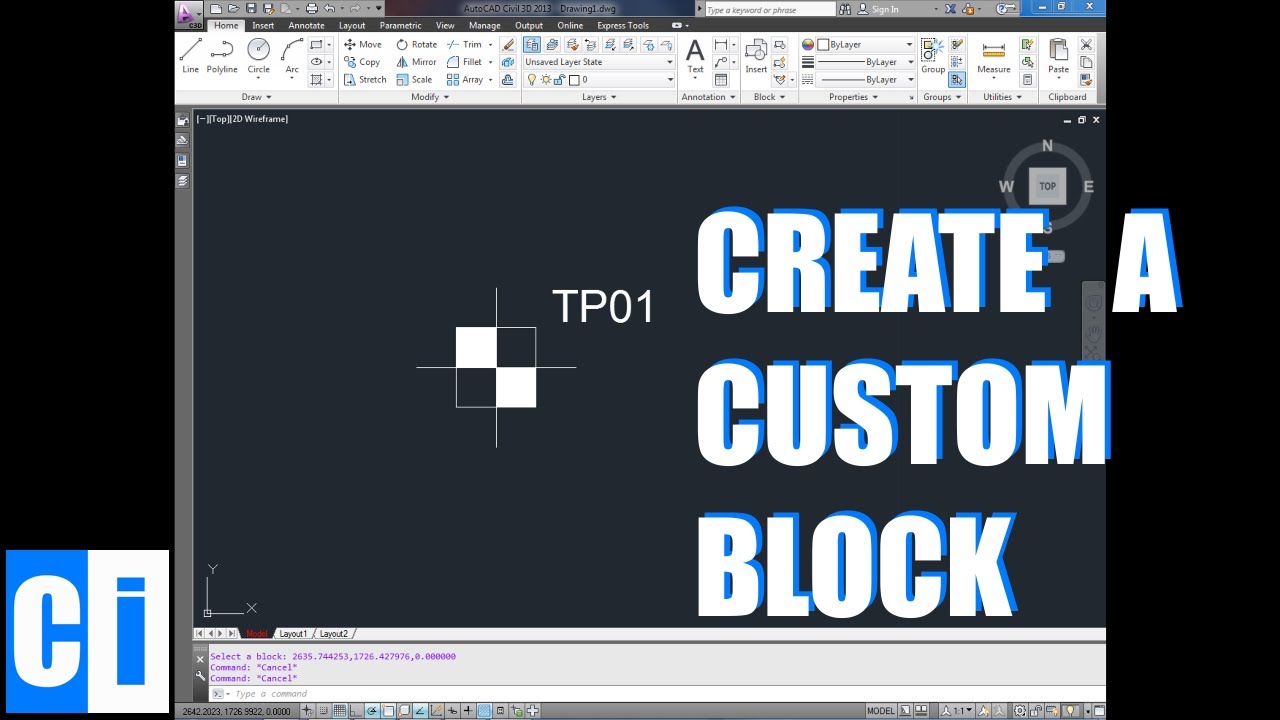This screenshot has width=1280, height=720.
Task: Select the Scale tool
Action: point(415,79)
